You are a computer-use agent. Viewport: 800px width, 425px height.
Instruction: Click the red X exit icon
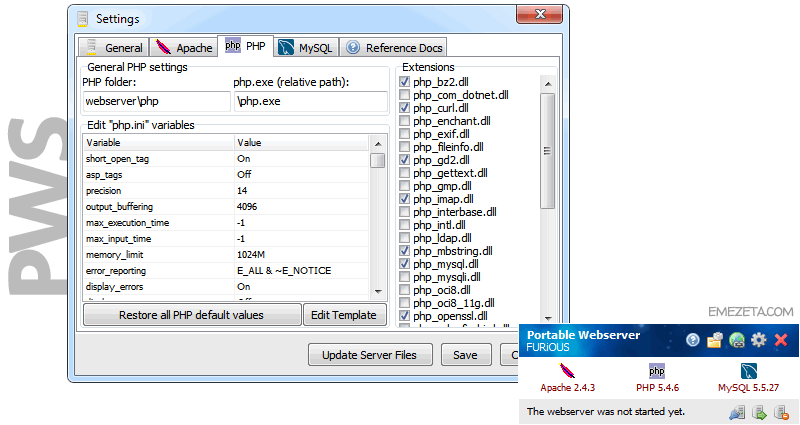(781, 340)
